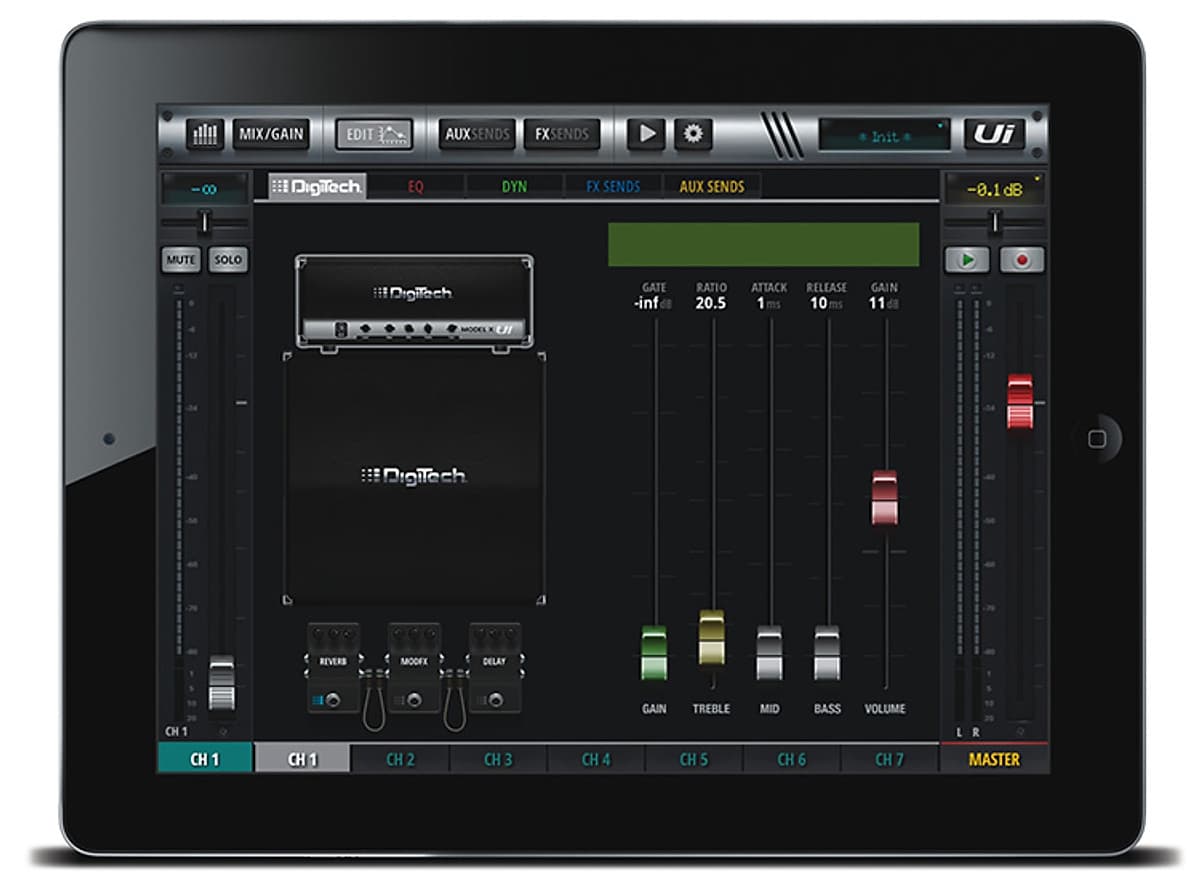
Task: Select the gray CH 1 tab
Action: point(303,759)
